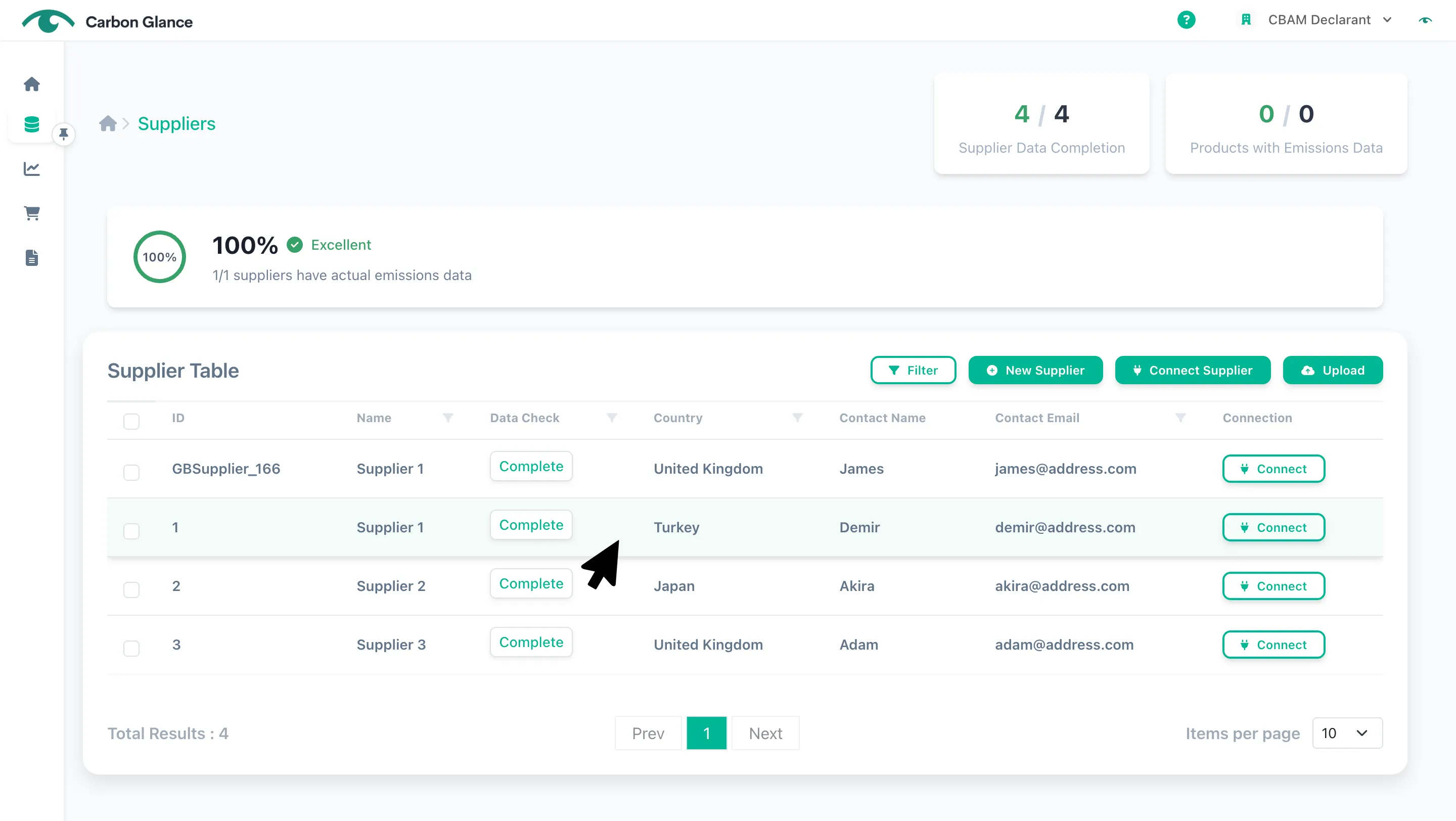Click contact name Akira
Screen dimensions: 1456x821
(x=856, y=586)
